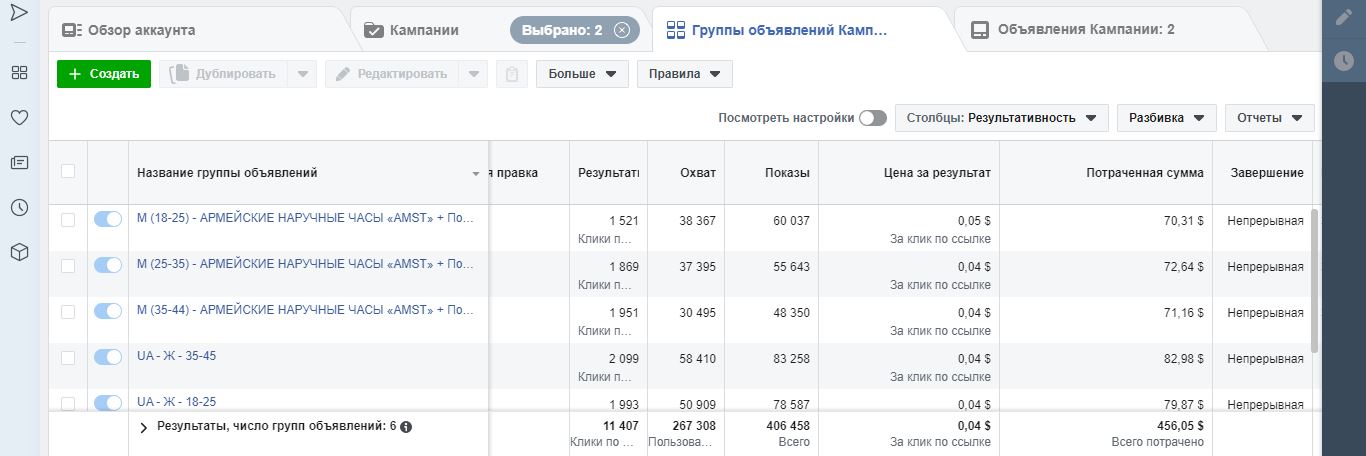Click the info icon next to results summary
Screen dimensions: 1366x456
pyautogui.click(x=406, y=427)
